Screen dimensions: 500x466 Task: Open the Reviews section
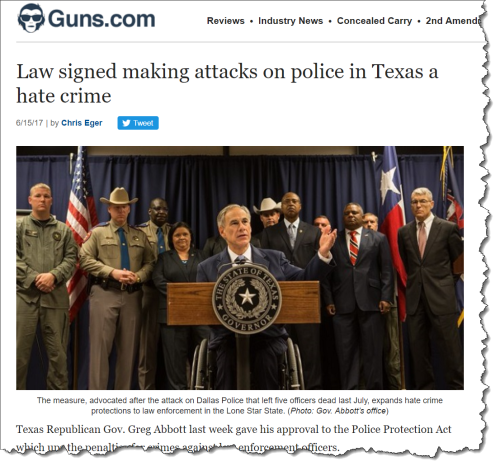(226, 21)
